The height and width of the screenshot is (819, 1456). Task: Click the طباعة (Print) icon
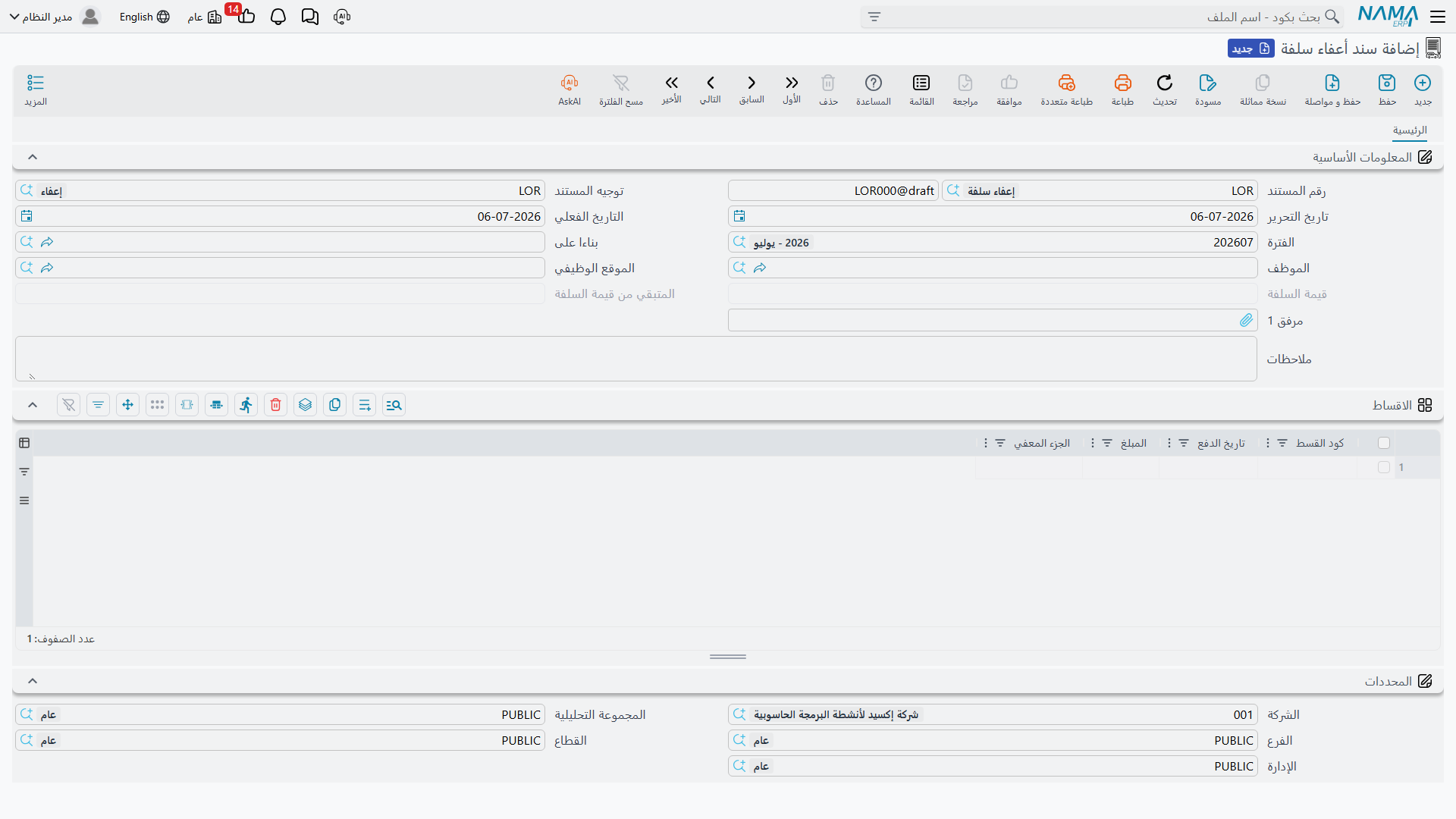click(1123, 83)
